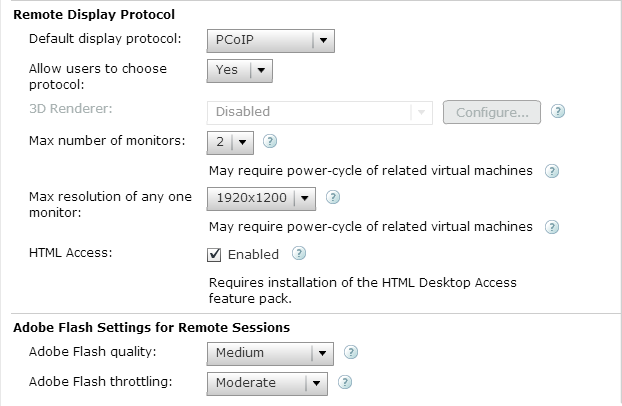The image size is (622, 406).
Task: Click the disabled 3D Renderer dropdown
Action: [320, 112]
